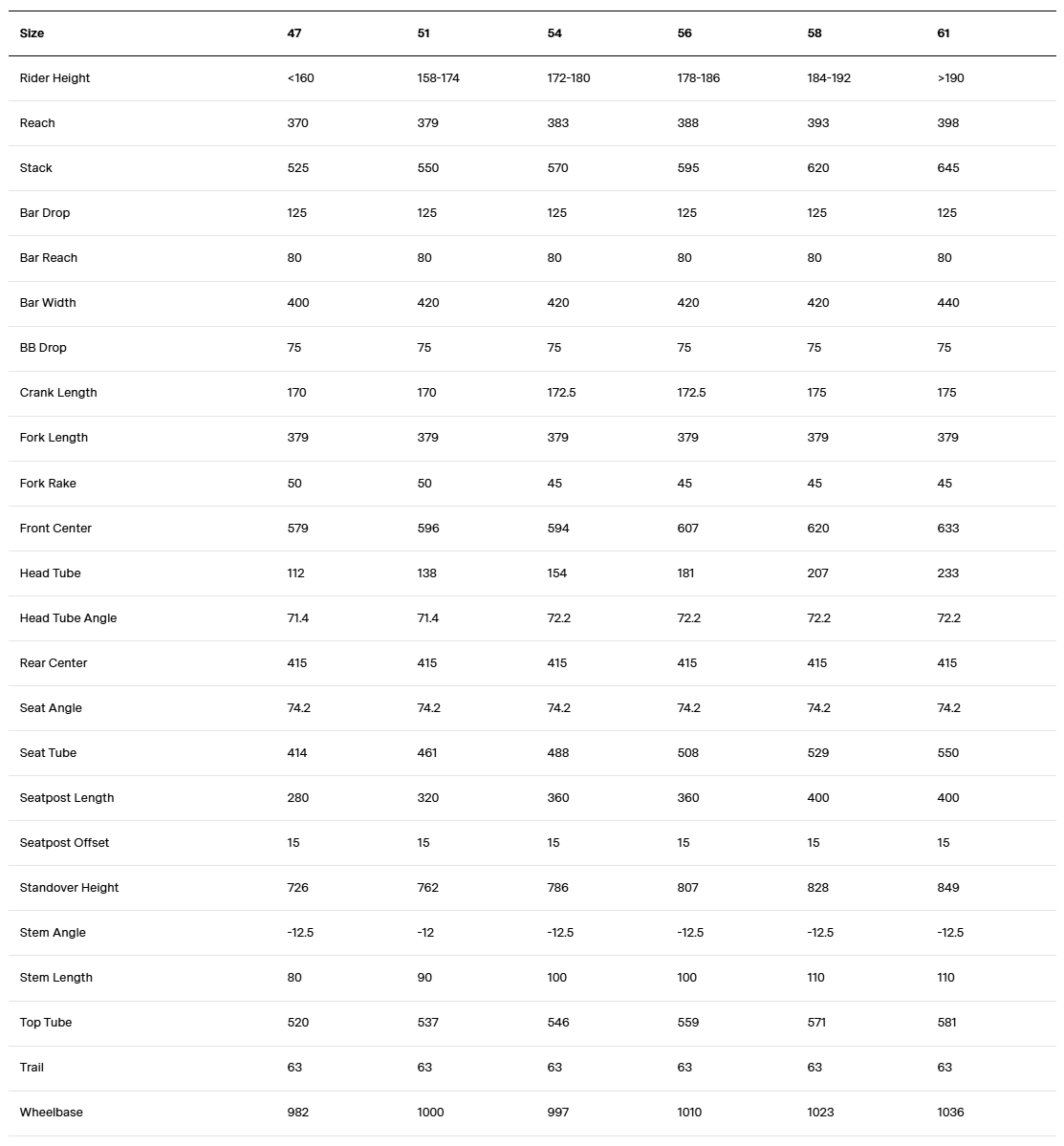The width and height of the screenshot is (1064, 1146).
Task: Click the Seatpost Length row label
Action: click(67, 798)
